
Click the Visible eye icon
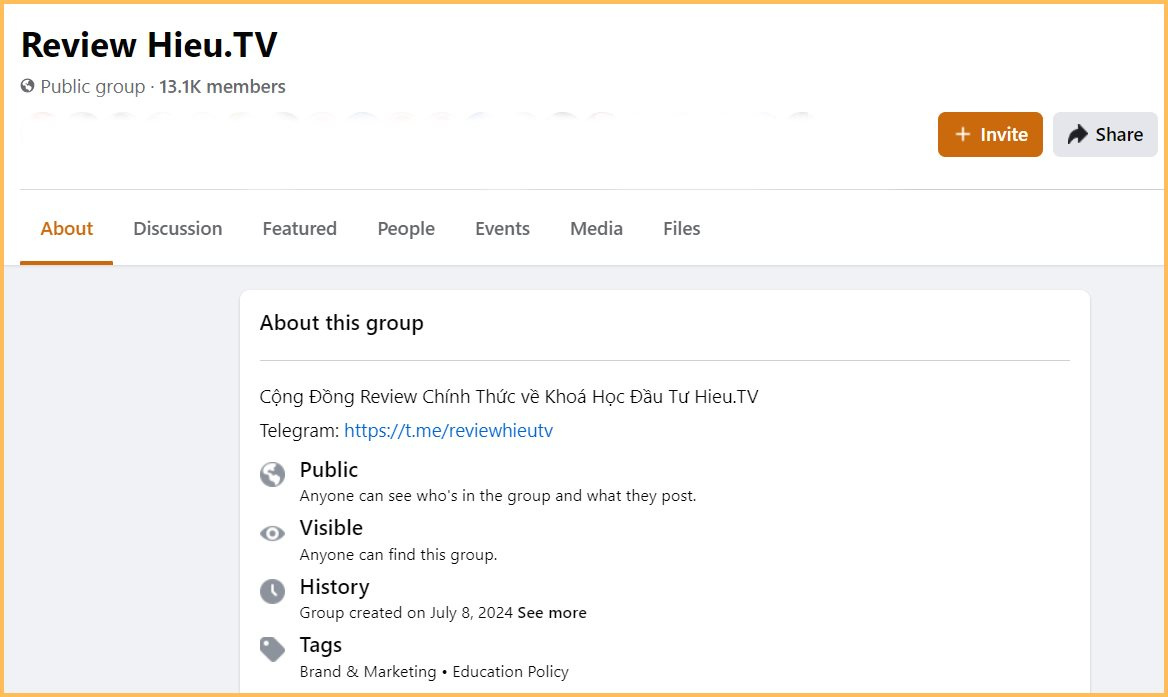coord(272,533)
